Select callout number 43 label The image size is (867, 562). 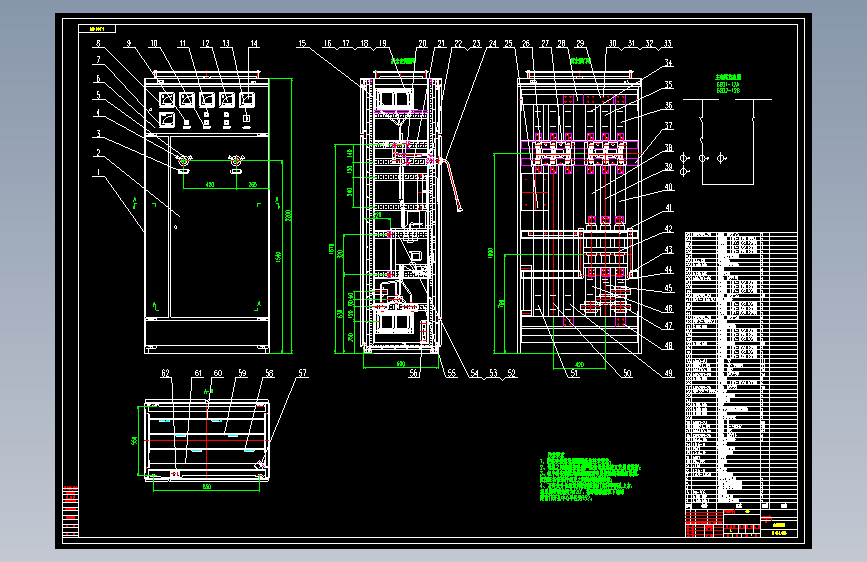[x=668, y=250]
